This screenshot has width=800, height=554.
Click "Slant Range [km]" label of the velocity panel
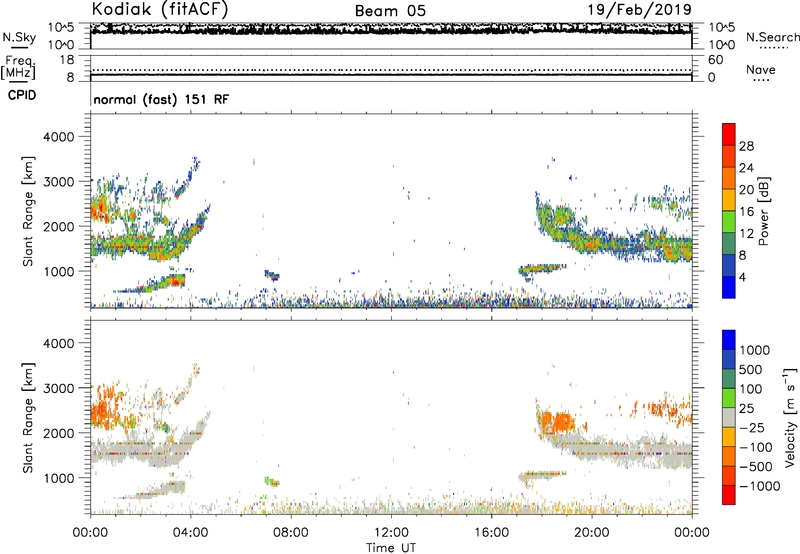(28, 418)
